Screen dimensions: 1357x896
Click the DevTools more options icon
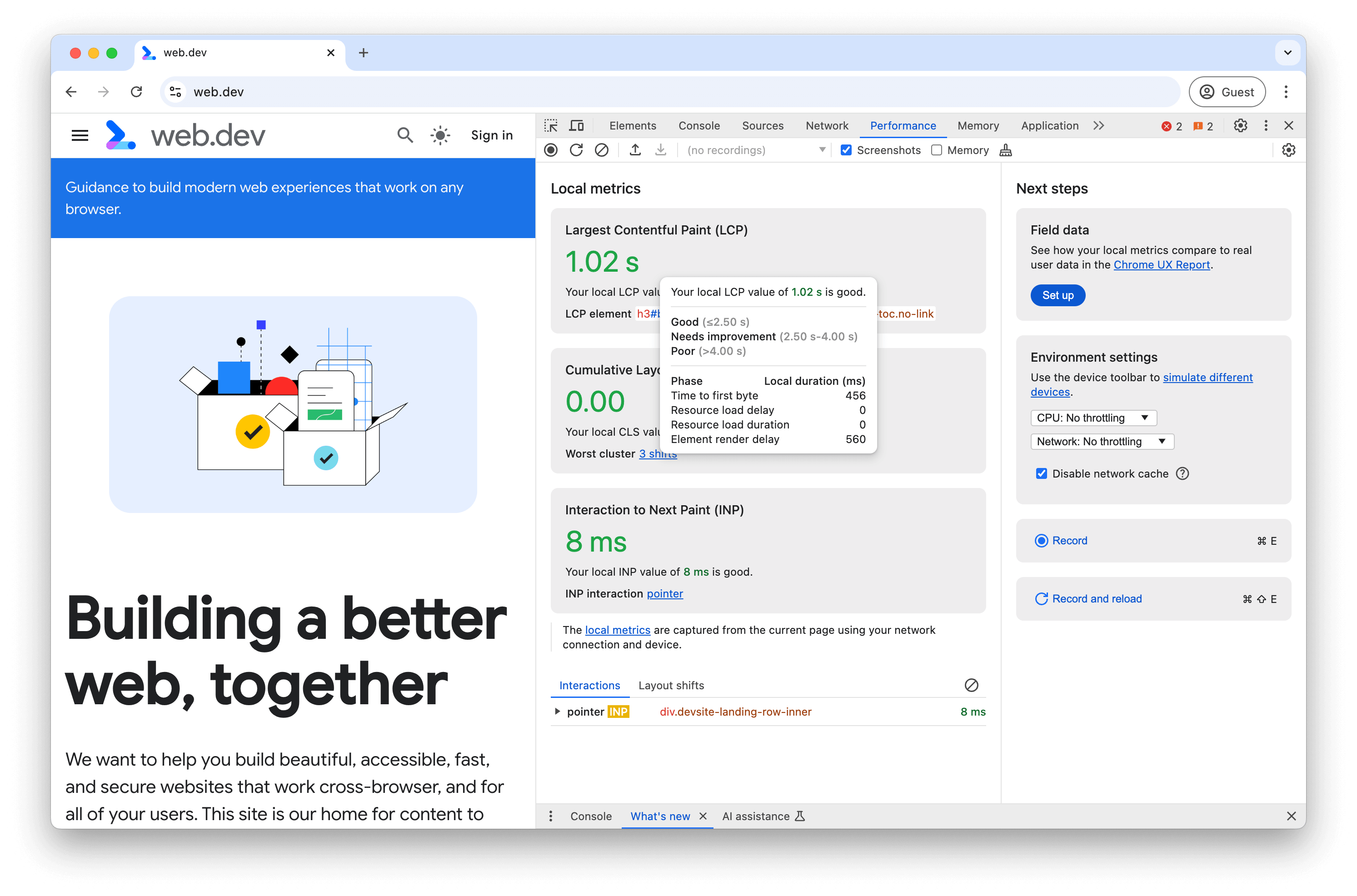point(1266,125)
